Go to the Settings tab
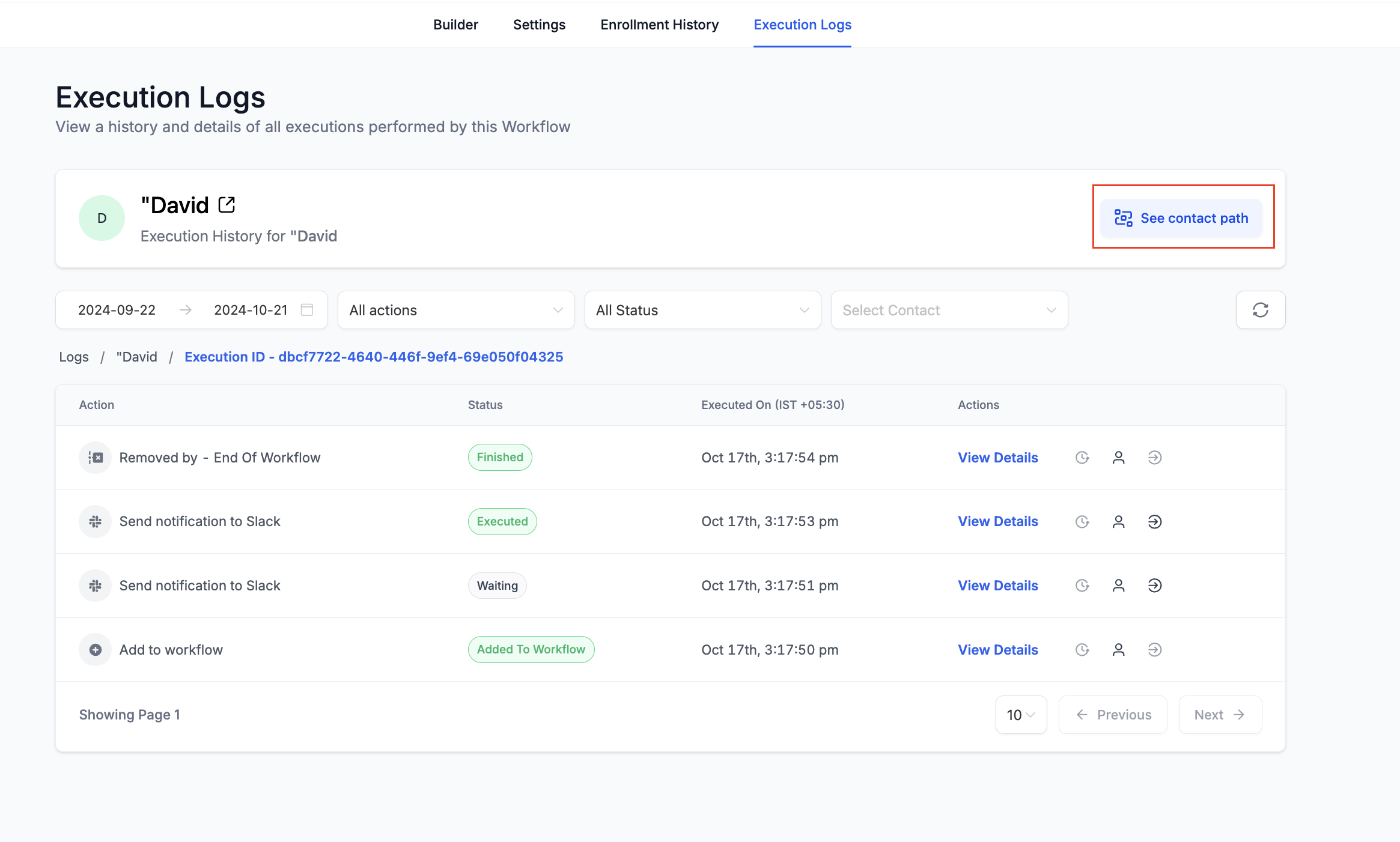The image size is (1400, 842). click(539, 25)
